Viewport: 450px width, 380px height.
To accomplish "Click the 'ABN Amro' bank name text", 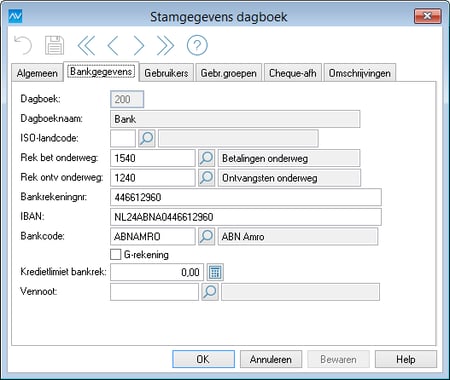I will [243, 237].
